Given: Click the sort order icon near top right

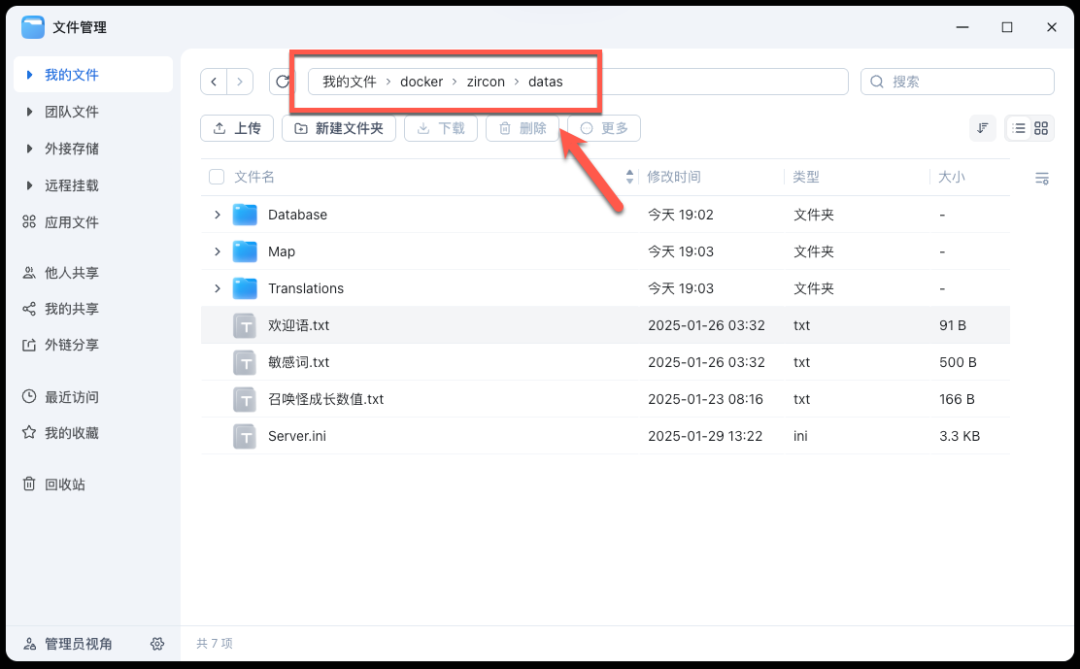Looking at the screenshot, I should (x=982, y=128).
